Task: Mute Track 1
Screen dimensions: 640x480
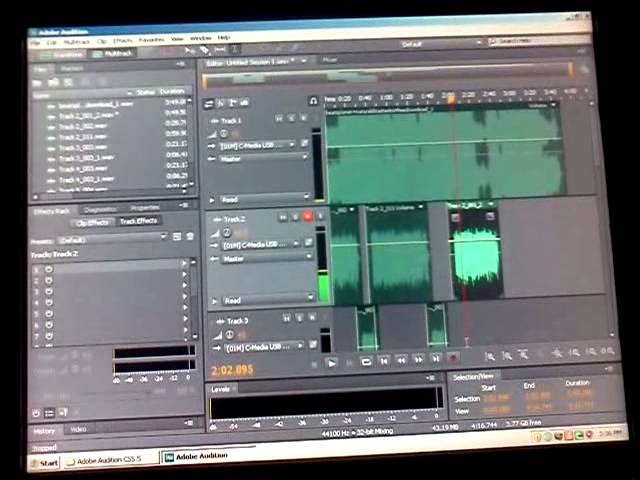Action: tap(279, 119)
